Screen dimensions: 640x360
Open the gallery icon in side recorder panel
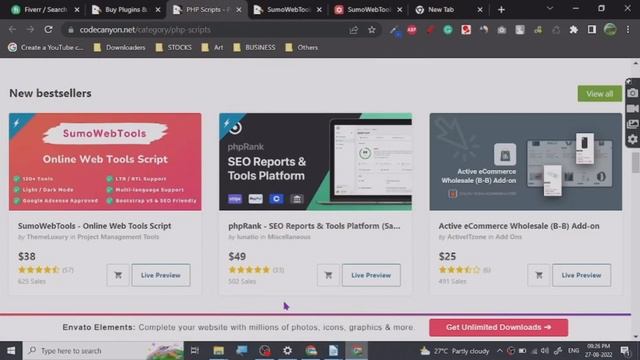(632, 124)
